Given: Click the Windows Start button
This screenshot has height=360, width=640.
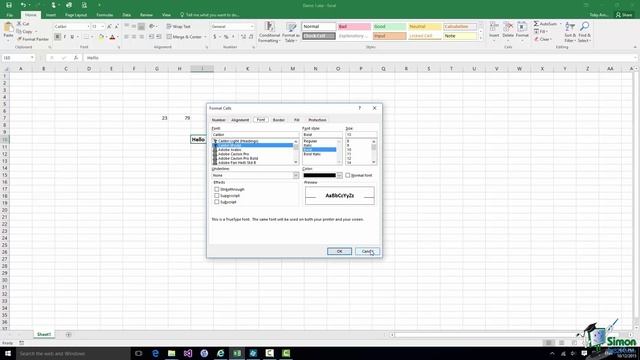Looking at the screenshot, I should coord(8,353).
